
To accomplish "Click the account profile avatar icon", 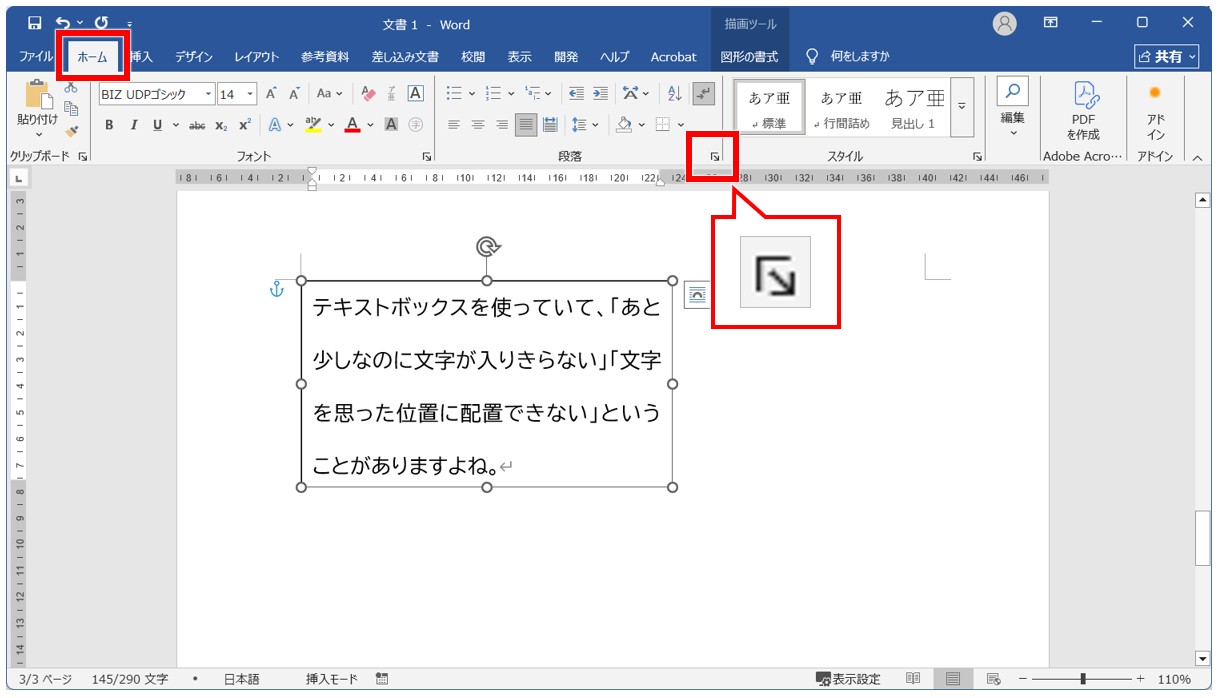I will pyautogui.click(x=1005, y=23).
